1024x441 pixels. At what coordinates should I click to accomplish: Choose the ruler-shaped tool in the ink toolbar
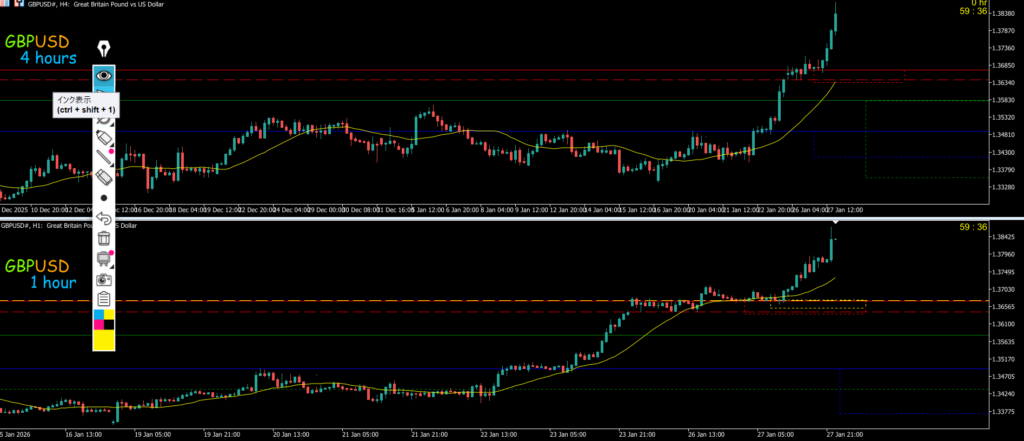click(104, 177)
